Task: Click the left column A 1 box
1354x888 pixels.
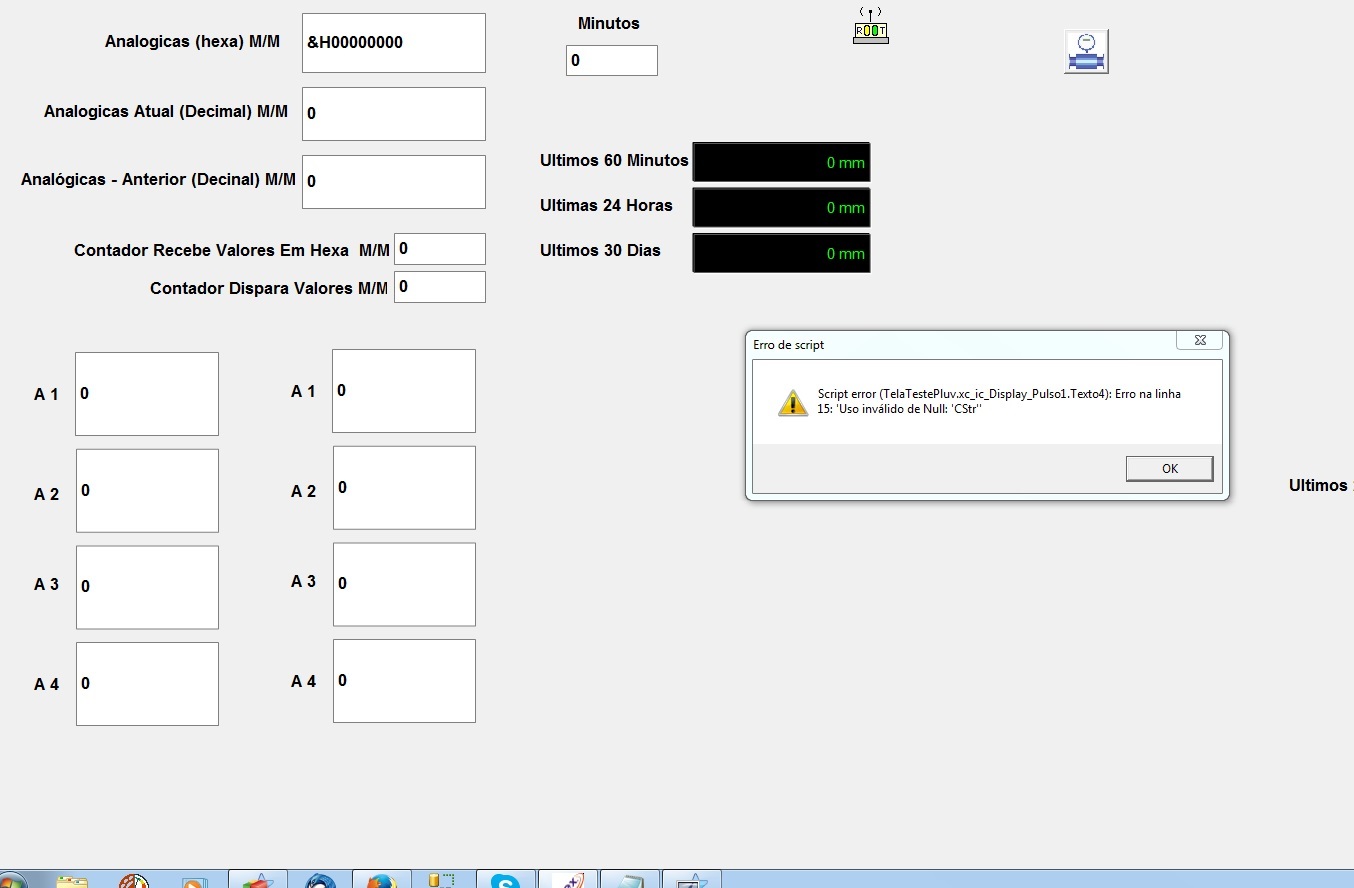Action: click(x=147, y=394)
